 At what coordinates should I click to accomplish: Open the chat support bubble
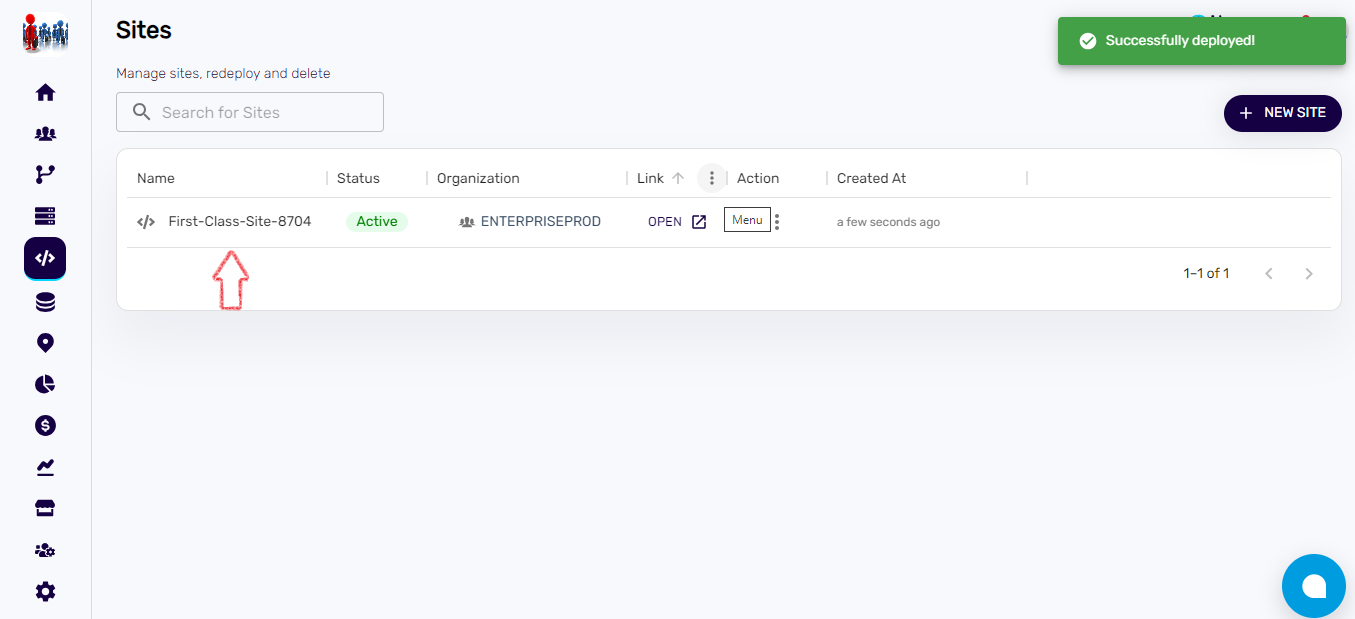click(x=1313, y=586)
